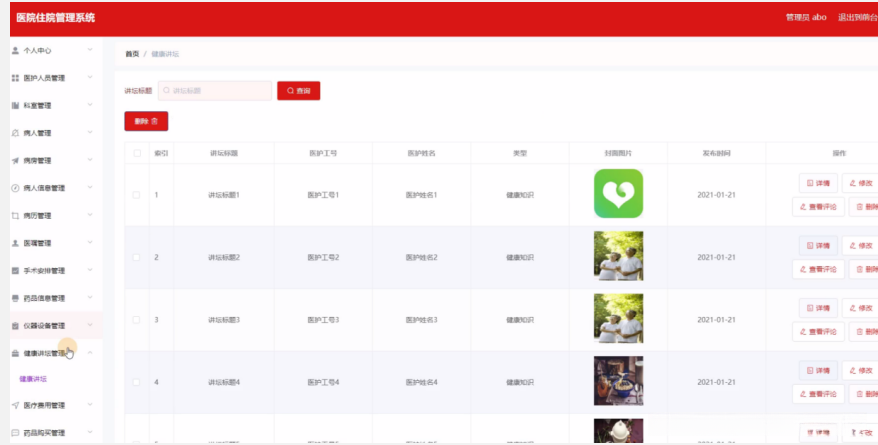Click the magnifier icon inside 讲坛标题 search box
The height and width of the screenshot is (445, 878).
tap(166, 90)
